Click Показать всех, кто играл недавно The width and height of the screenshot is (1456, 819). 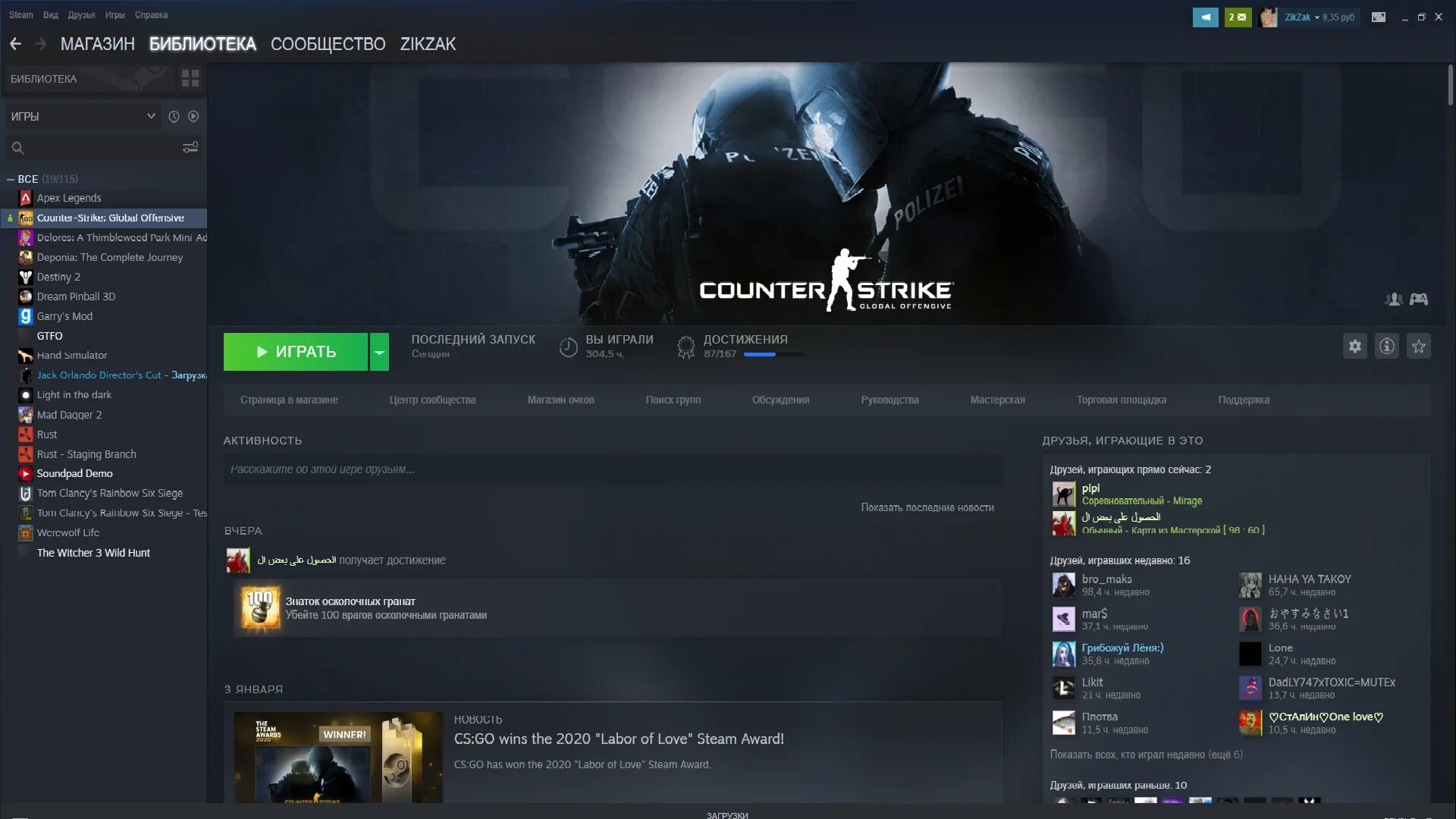1146,755
